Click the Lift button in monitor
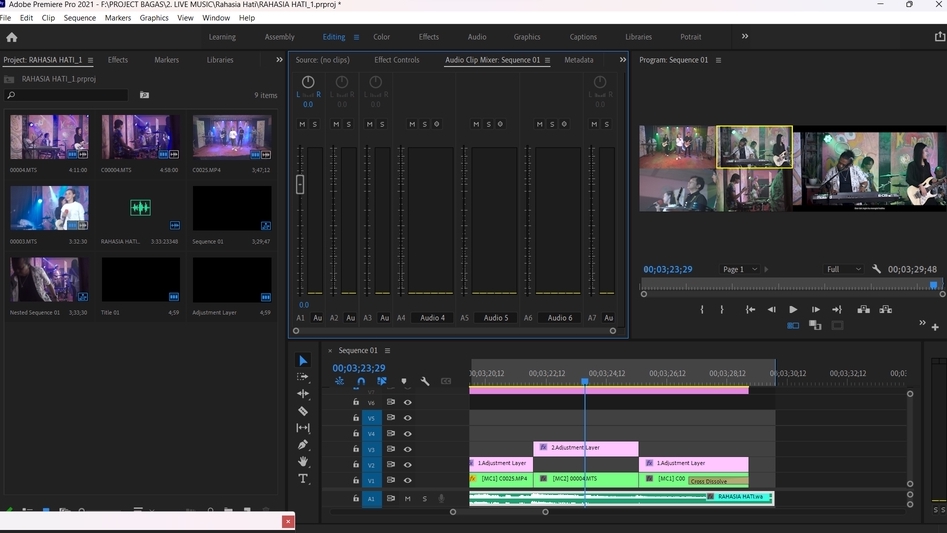This screenshot has width=947, height=533. point(864,309)
